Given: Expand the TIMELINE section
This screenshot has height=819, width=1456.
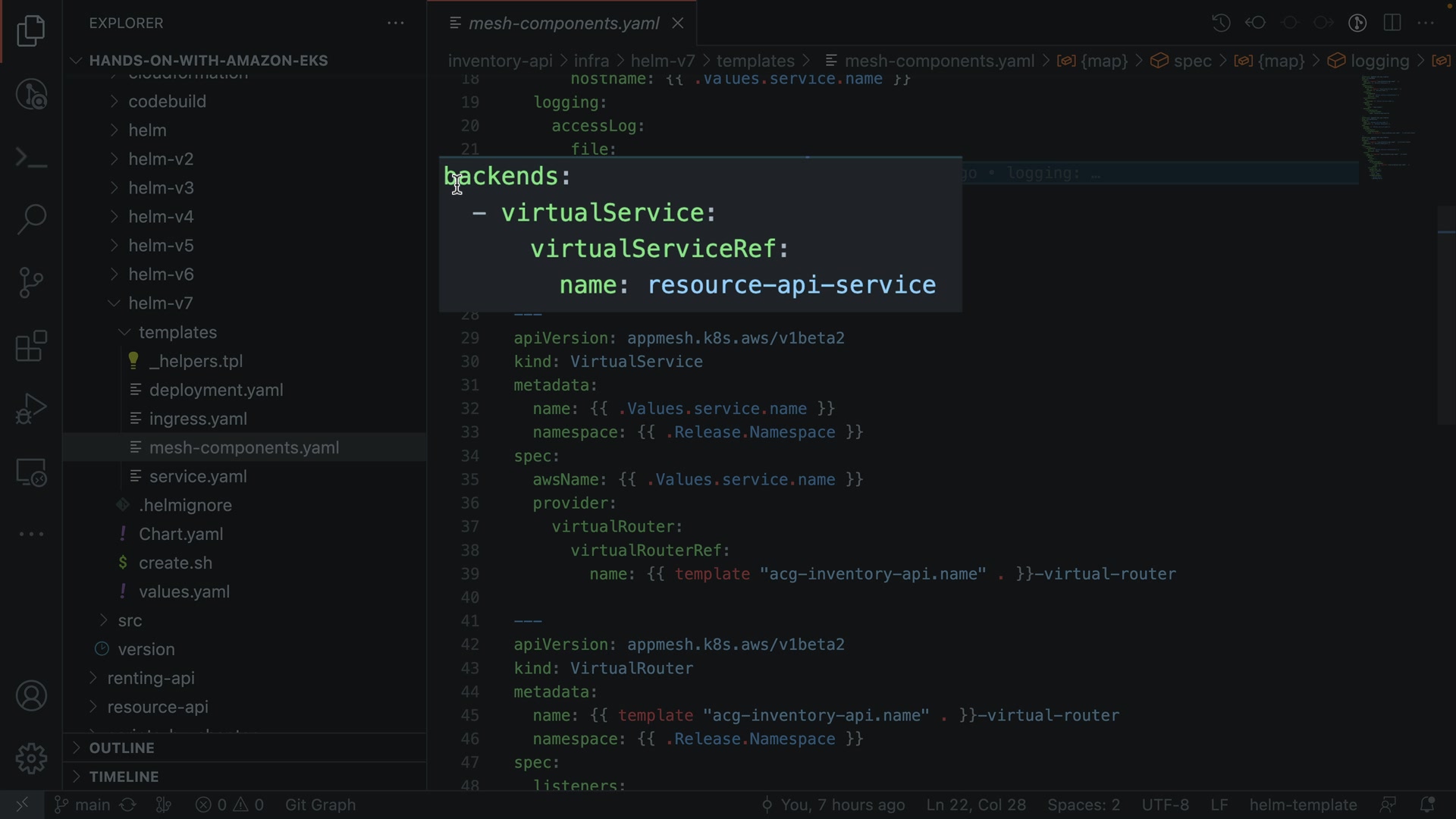Looking at the screenshot, I should [x=124, y=777].
